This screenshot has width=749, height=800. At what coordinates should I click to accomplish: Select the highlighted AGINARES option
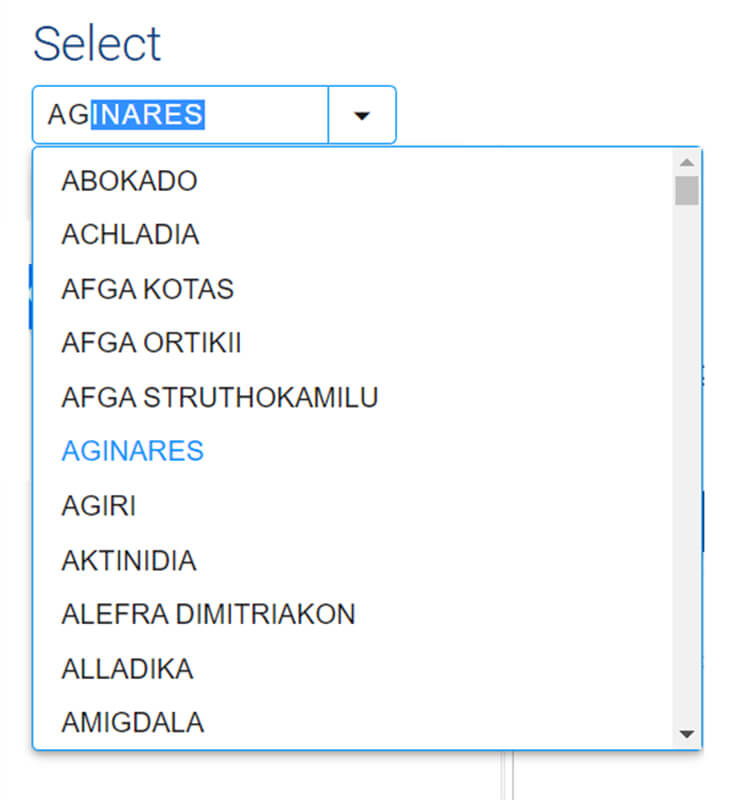(132, 451)
